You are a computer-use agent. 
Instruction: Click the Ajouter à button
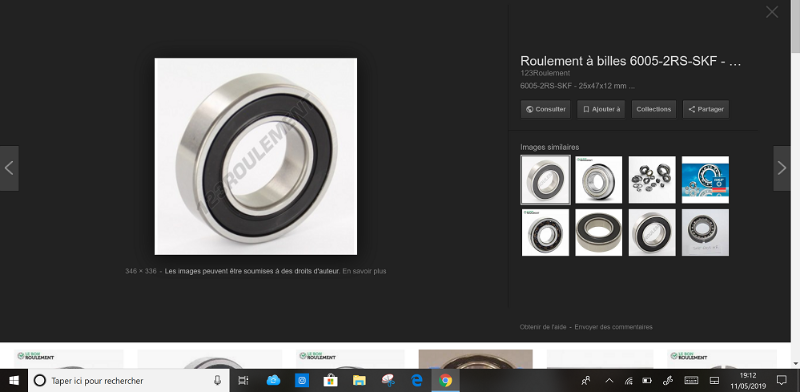[x=601, y=109]
